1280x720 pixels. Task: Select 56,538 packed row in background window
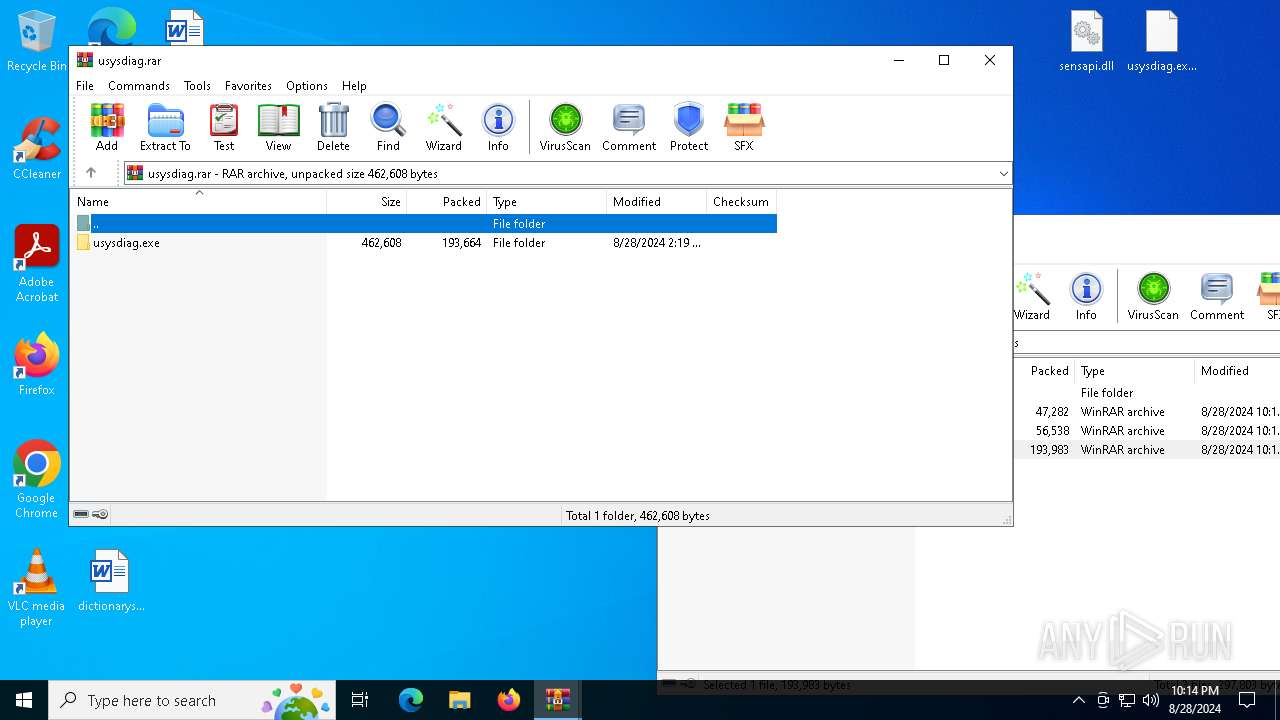pyautogui.click(x=1147, y=431)
